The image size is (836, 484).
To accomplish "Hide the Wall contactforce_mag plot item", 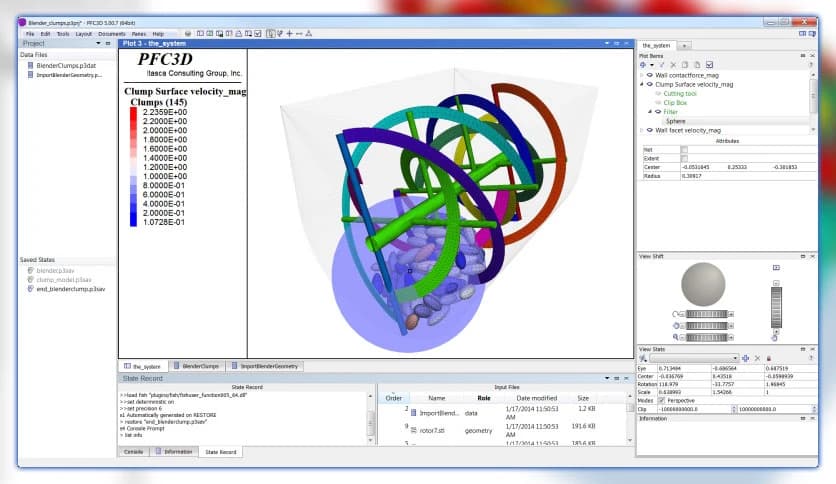I will tap(650, 75).
